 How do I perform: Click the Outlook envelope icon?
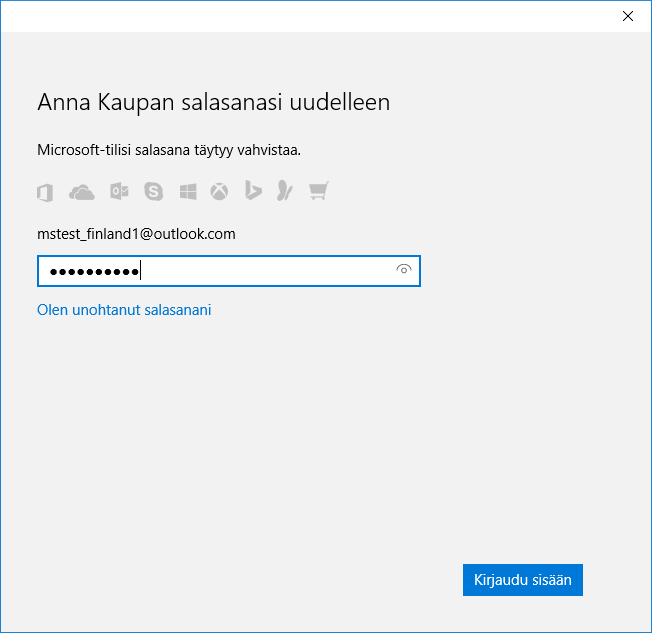click(x=118, y=191)
